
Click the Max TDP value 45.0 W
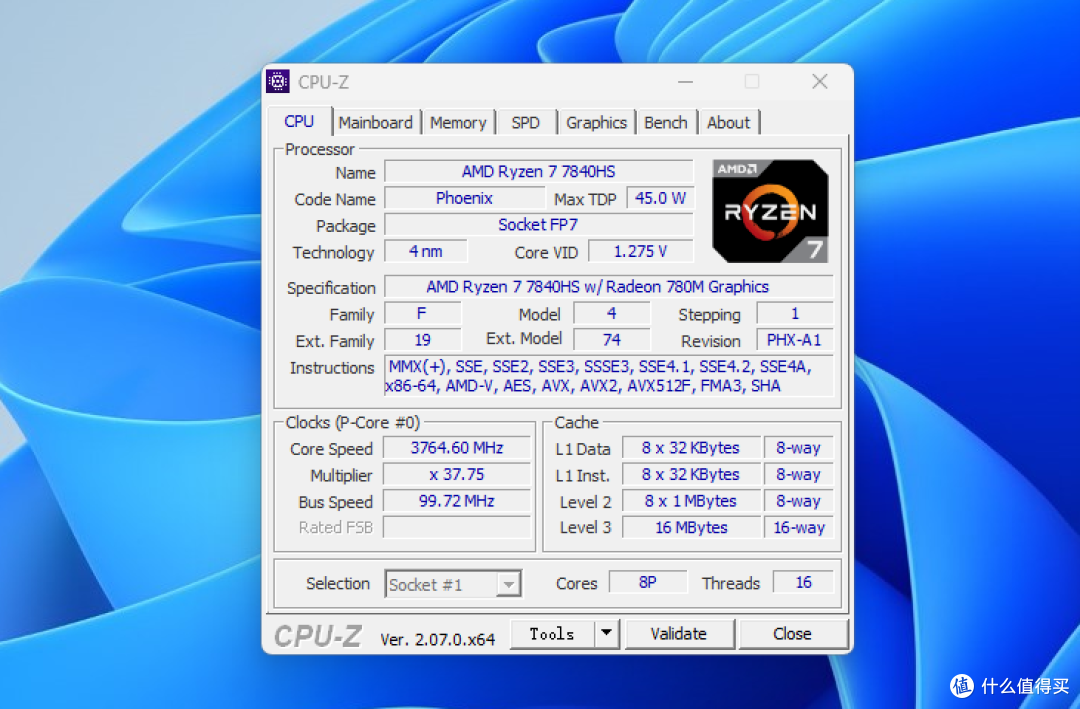click(660, 198)
